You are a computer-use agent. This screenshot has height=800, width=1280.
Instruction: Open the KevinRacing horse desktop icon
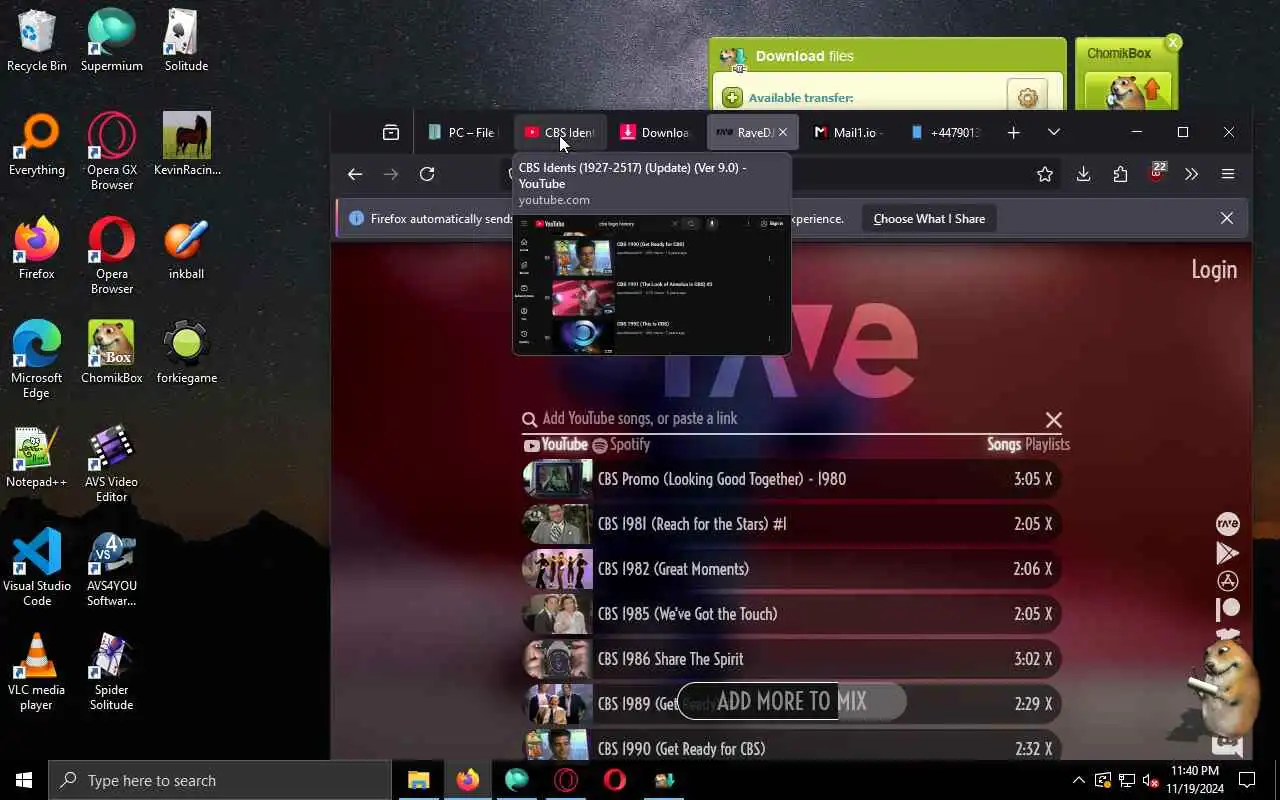[187, 143]
